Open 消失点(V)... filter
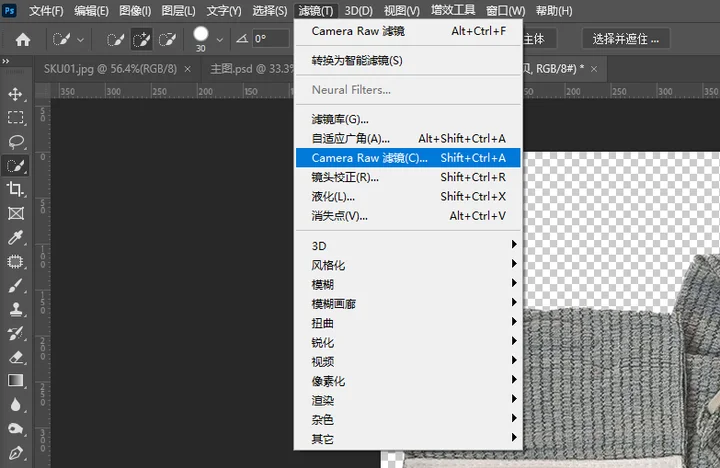The width and height of the screenshot is (720, 468). click(408, 216)
